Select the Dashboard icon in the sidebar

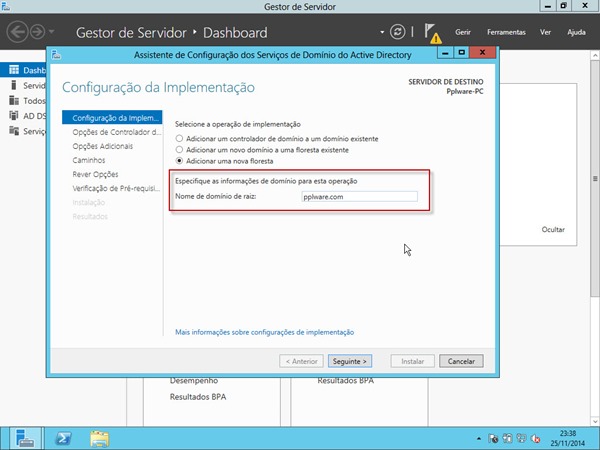click(x=14, y=70)
